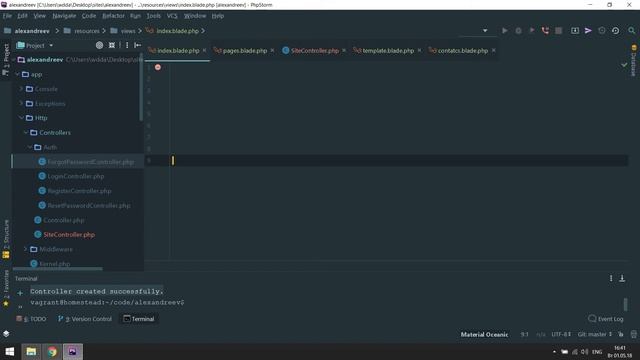Toggle the Database tool window side tab
The width and height of the screenshot is (640, 360).
633,60
